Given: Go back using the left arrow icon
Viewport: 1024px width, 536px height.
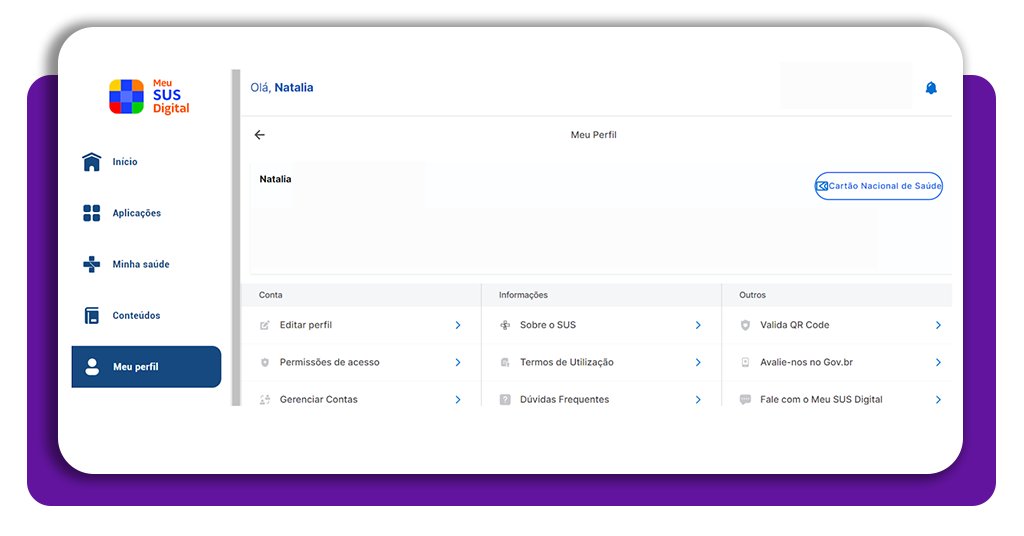Looking at the screenshot, I should click(x=259, y=134).
